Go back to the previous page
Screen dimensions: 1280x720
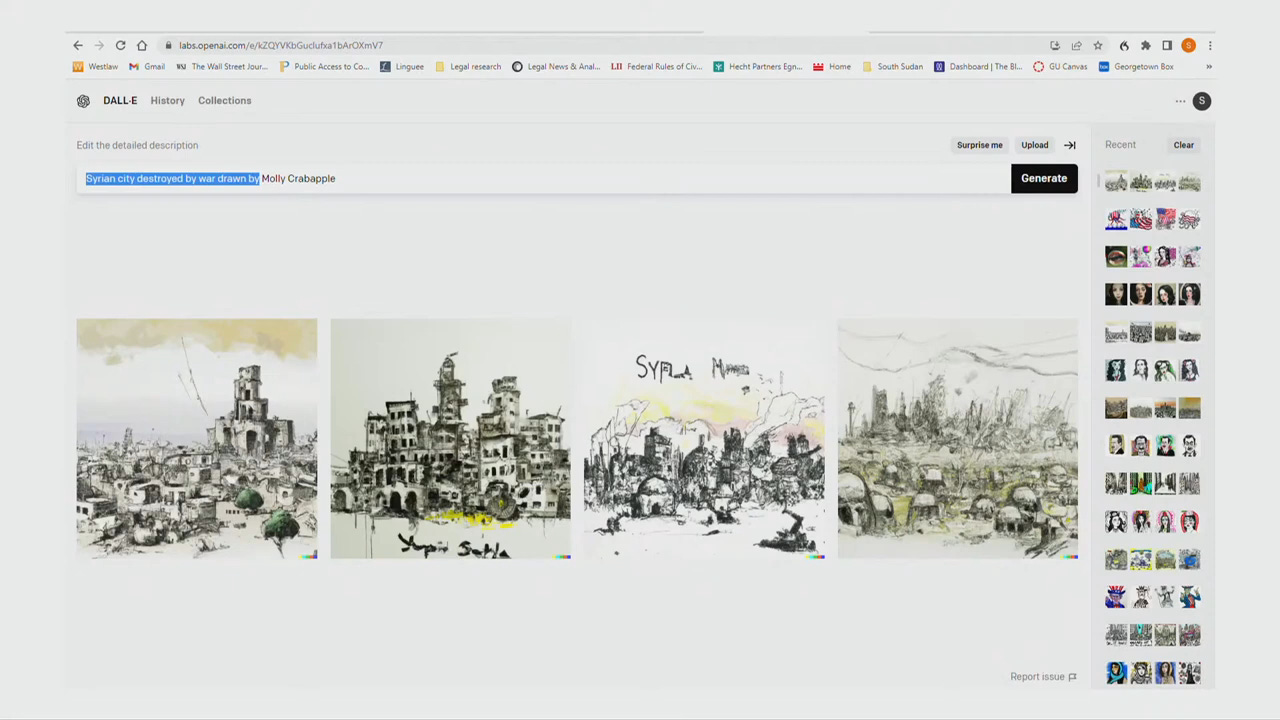pos(78,45)
